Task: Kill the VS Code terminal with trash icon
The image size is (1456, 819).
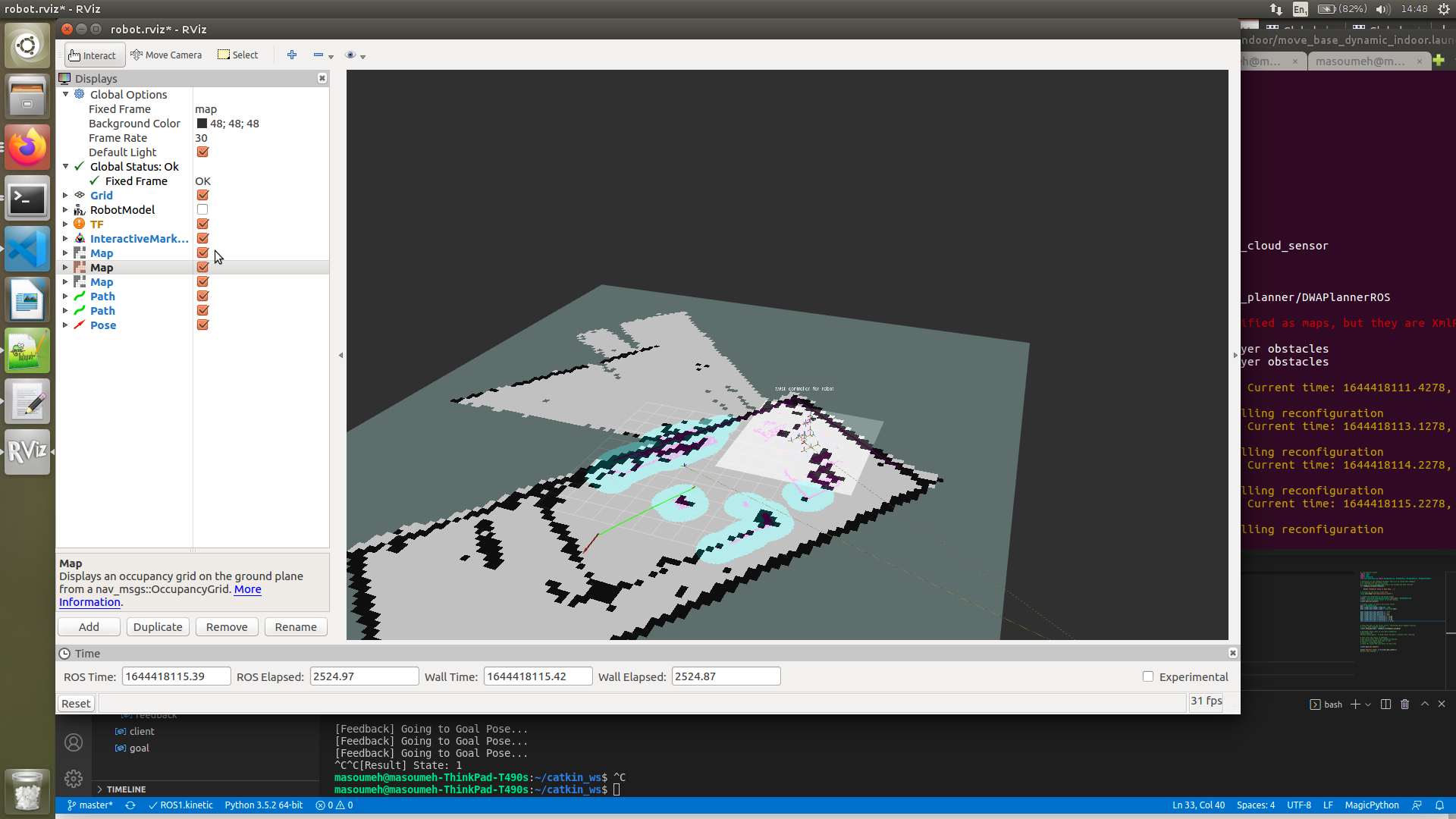Action: pyautogui.click(x=1404, y=704)
